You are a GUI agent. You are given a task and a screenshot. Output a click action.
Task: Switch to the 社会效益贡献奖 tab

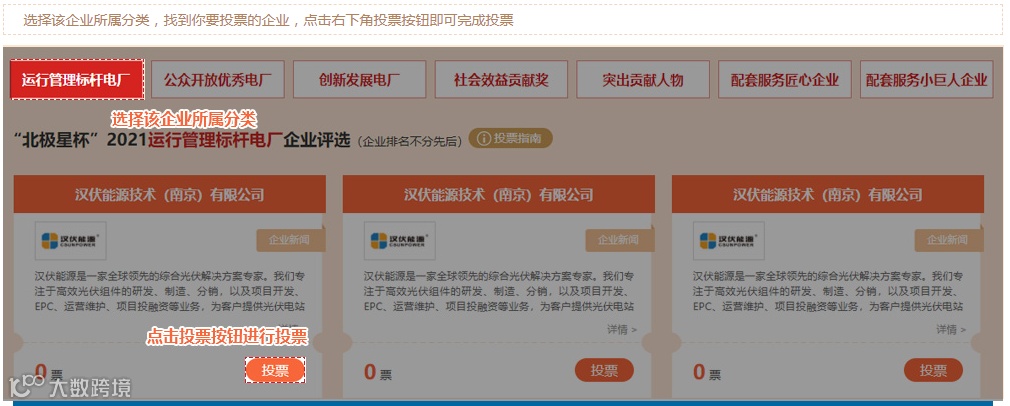501,80
